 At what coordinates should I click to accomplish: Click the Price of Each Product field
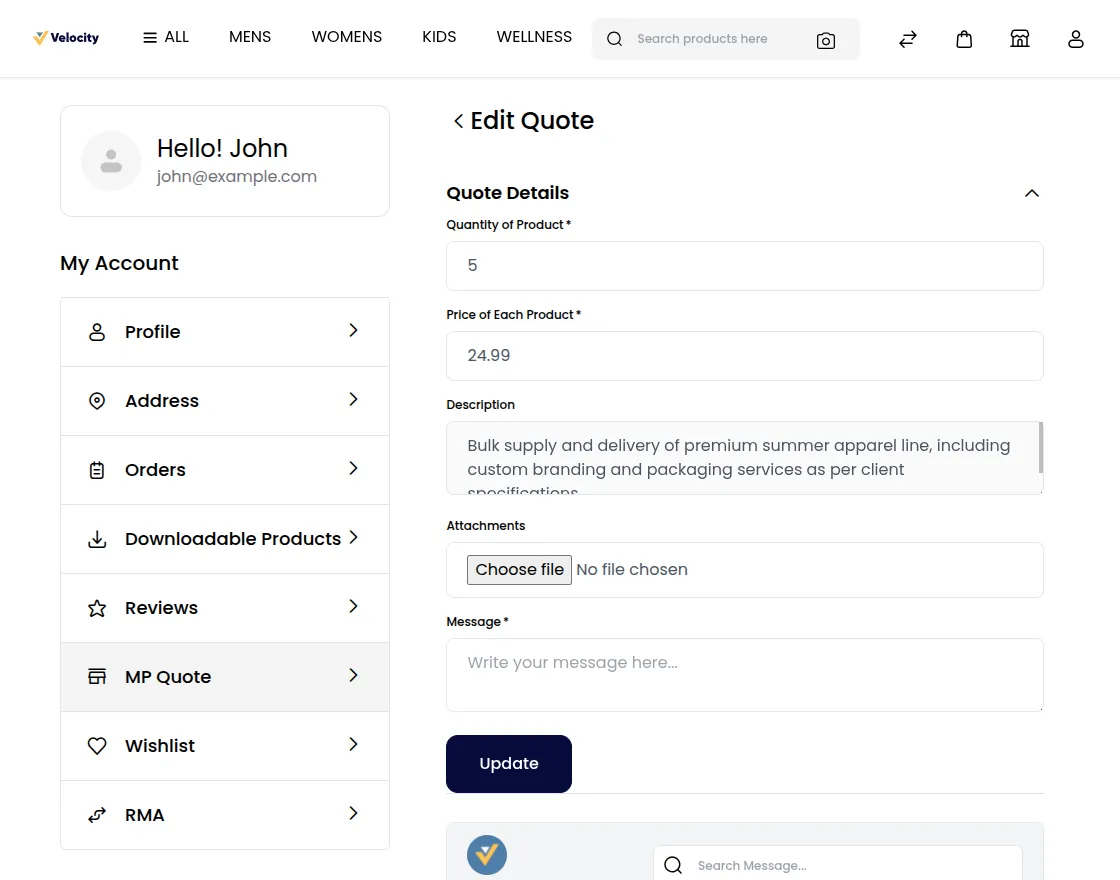[744, 356]
